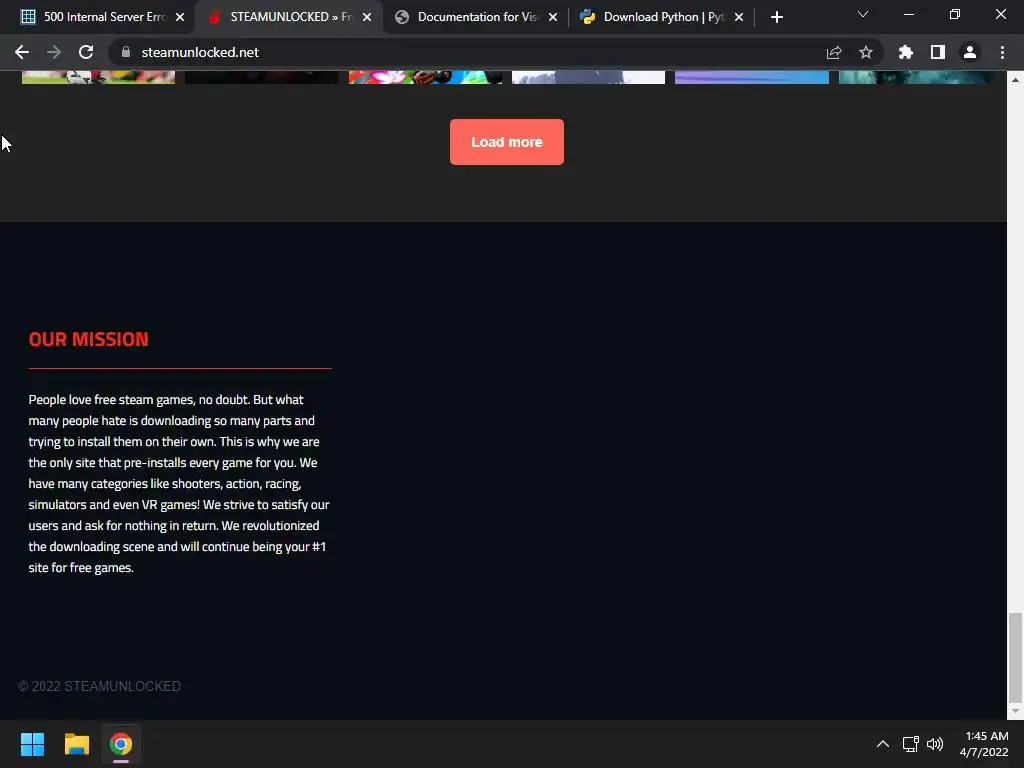Click the Documentation tab globe favicon

pos(402,17)
